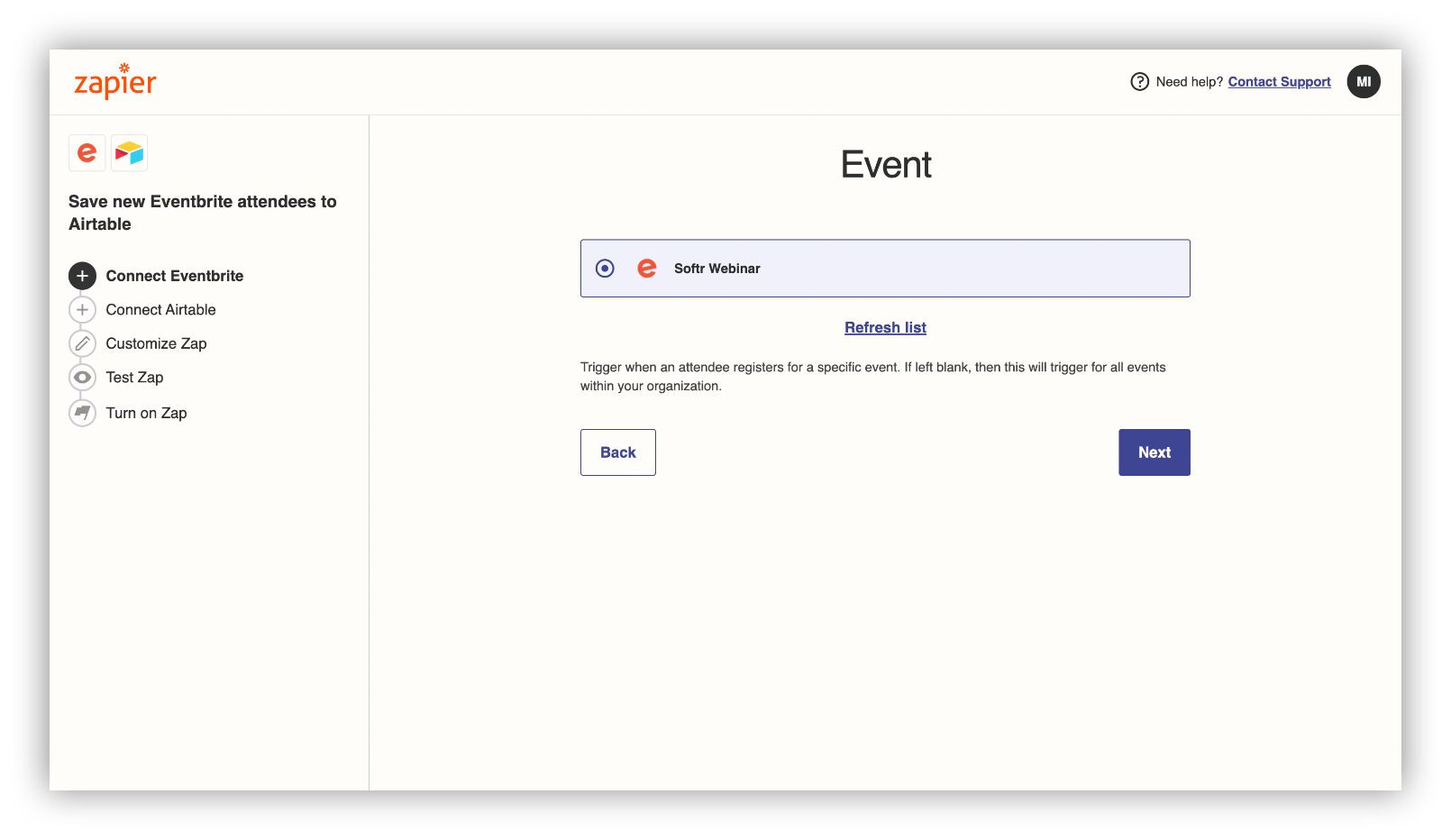Click the Eventbrite app icon in sidebar

coord(87,153)
